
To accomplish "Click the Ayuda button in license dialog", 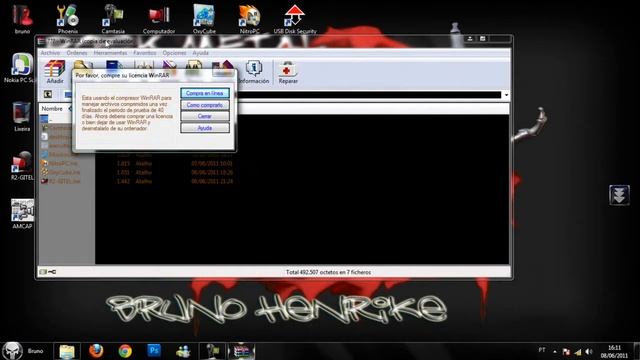I will (x=204, y=128).
